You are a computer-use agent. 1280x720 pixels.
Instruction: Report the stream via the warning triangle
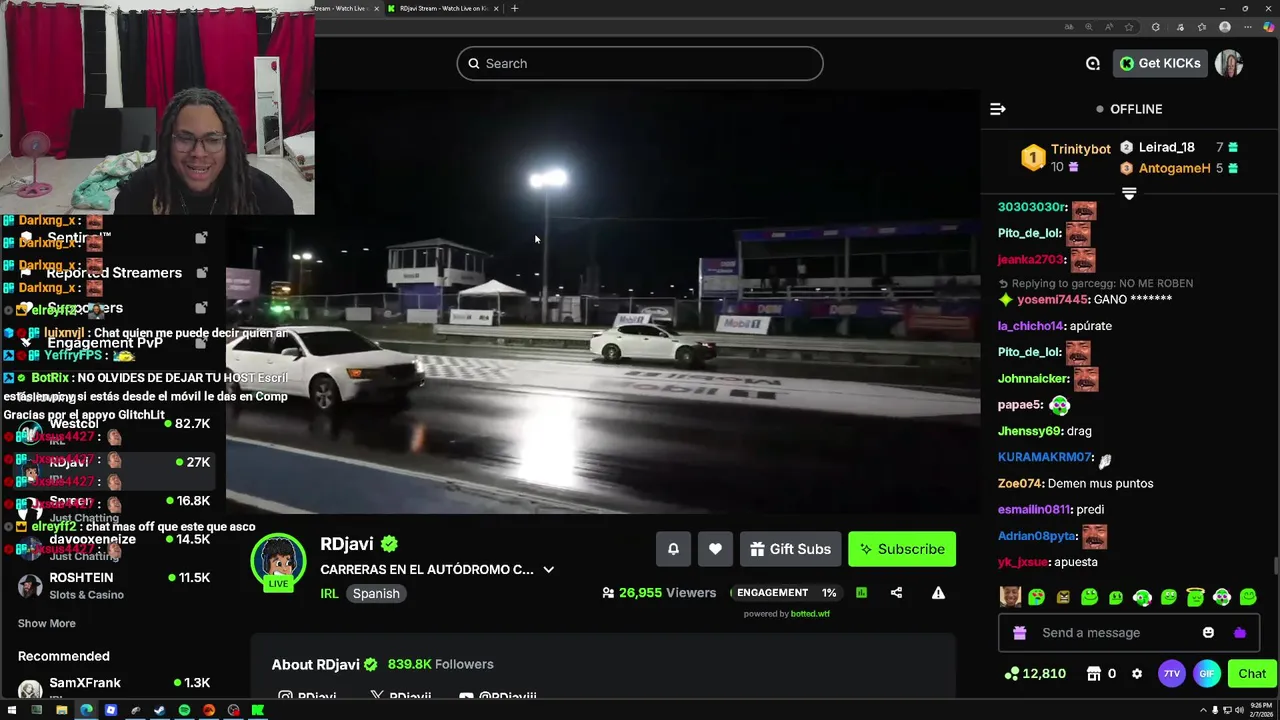pyautogui.click(x=938, y=593)
